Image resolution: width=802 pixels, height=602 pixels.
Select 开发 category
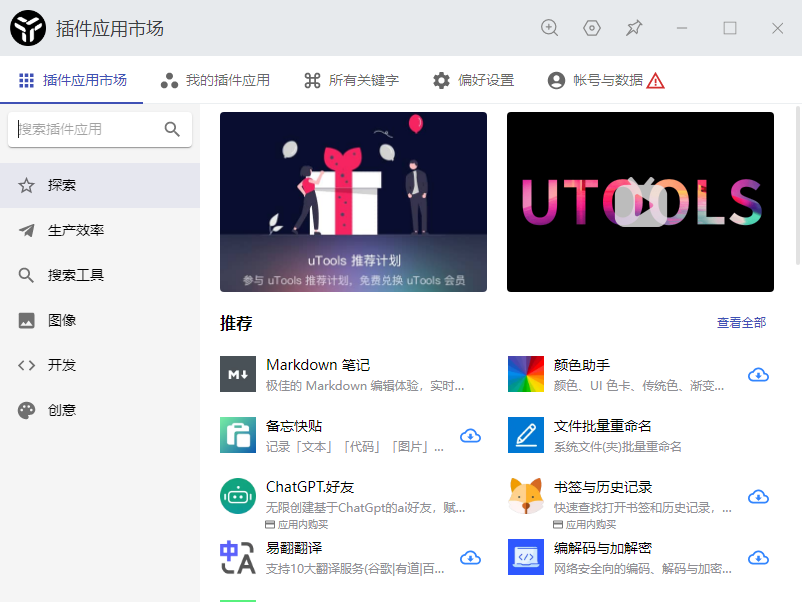100,365
